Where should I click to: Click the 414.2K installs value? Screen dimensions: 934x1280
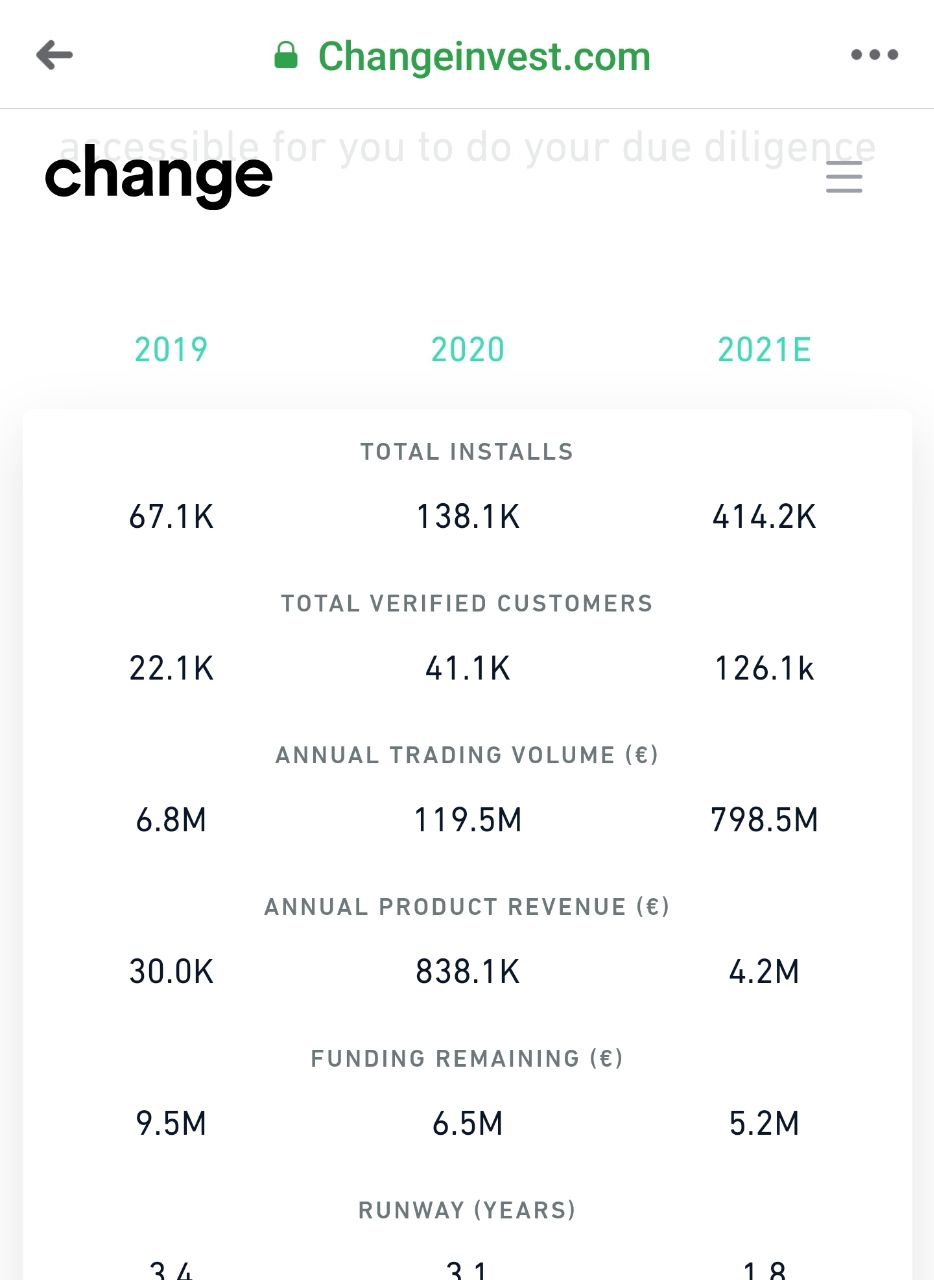pos(764,517)
